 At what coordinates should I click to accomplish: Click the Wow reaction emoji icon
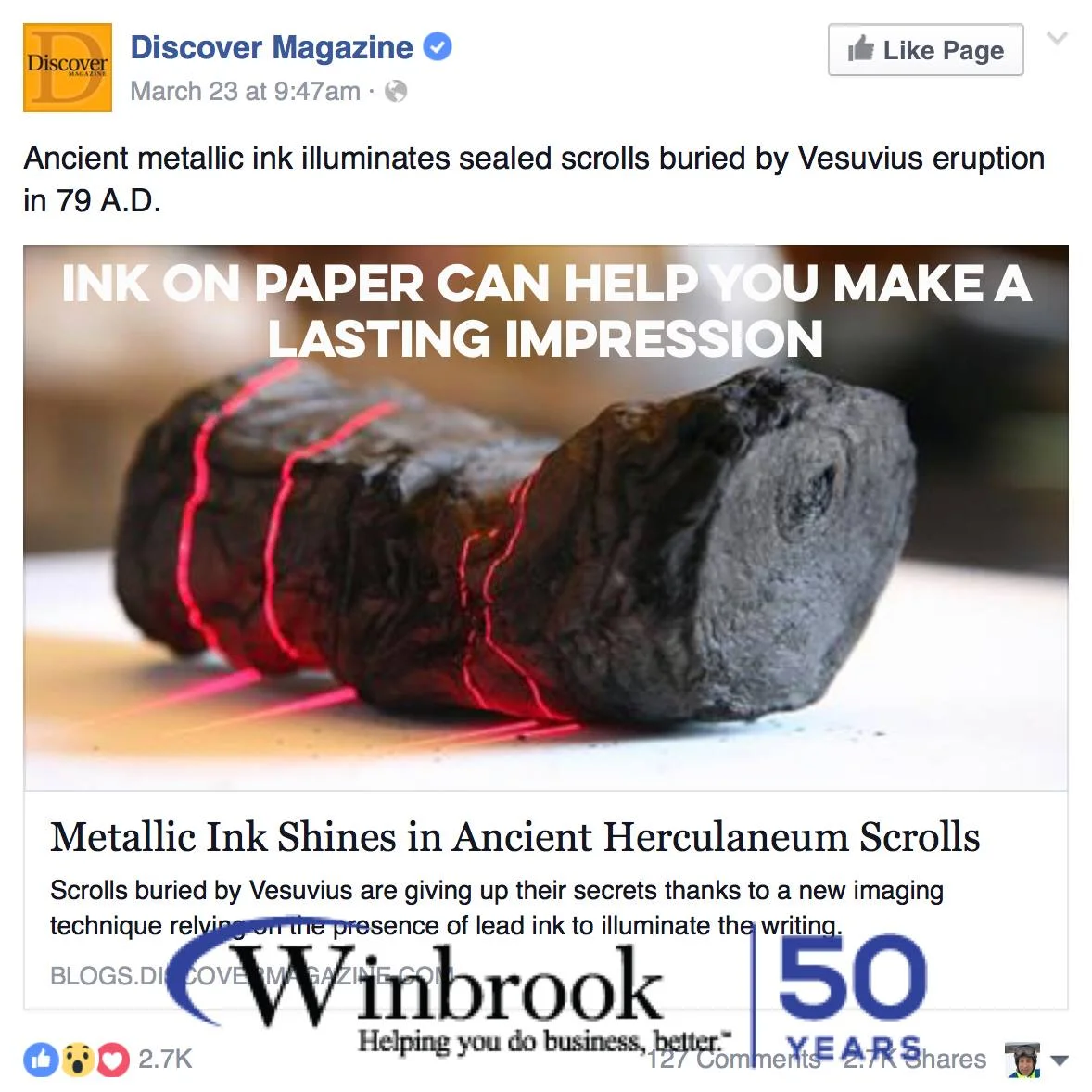coord(77,1060)
